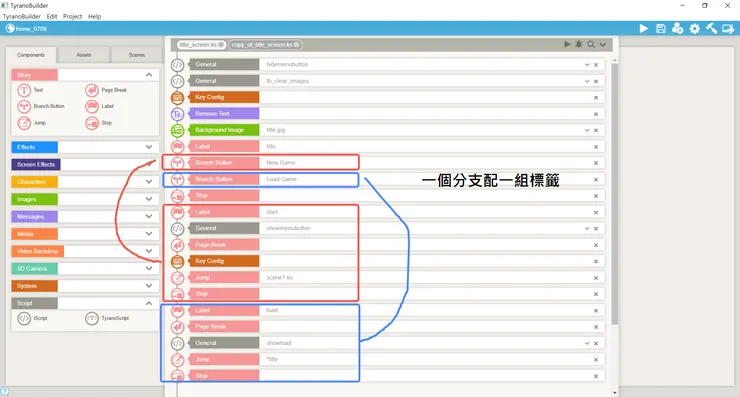Delete the Label start row
This screenshot has height=397, width=740.
coord(596,212)
